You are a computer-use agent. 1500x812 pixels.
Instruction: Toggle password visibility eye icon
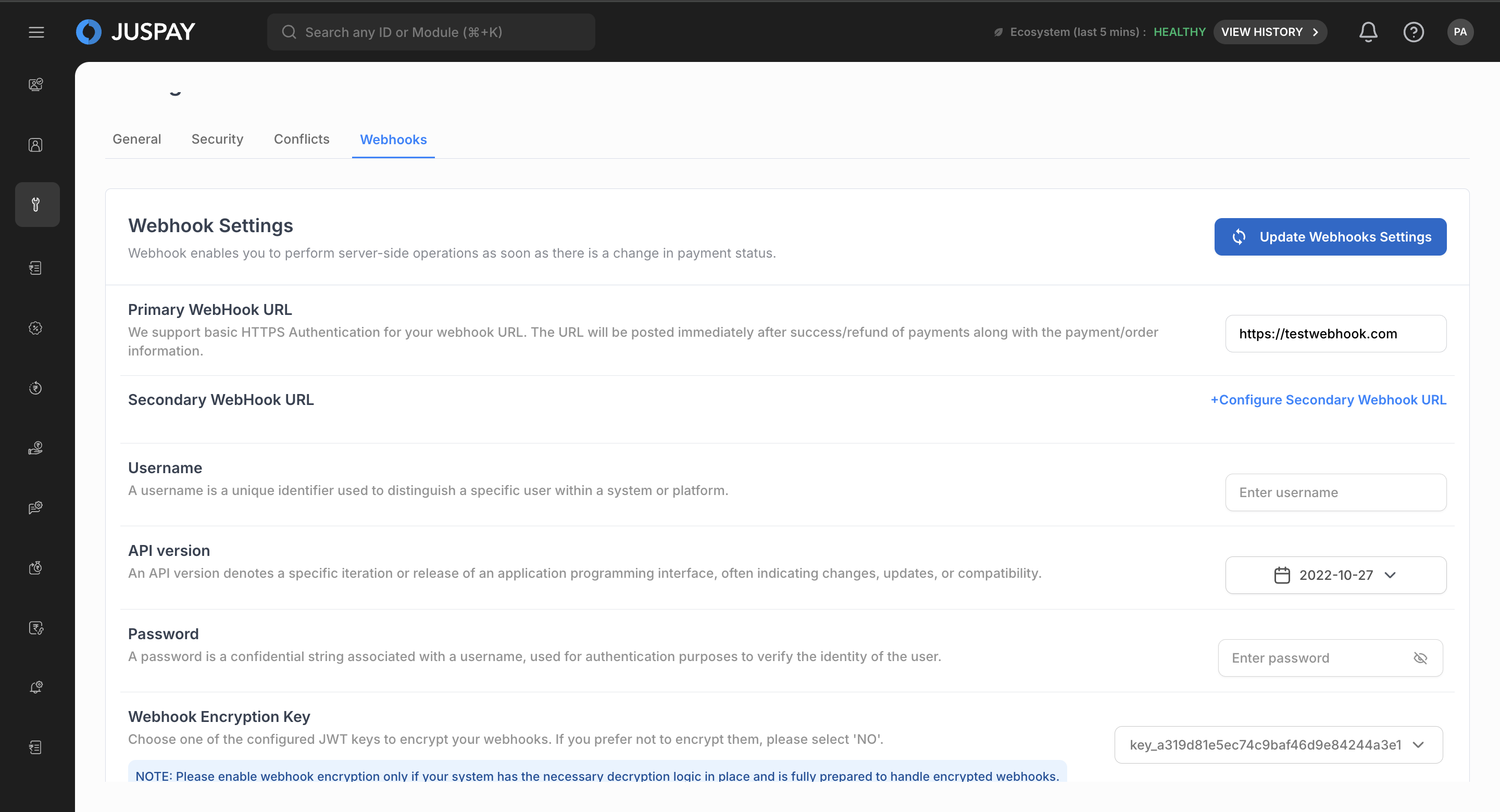coord(1420,658)
